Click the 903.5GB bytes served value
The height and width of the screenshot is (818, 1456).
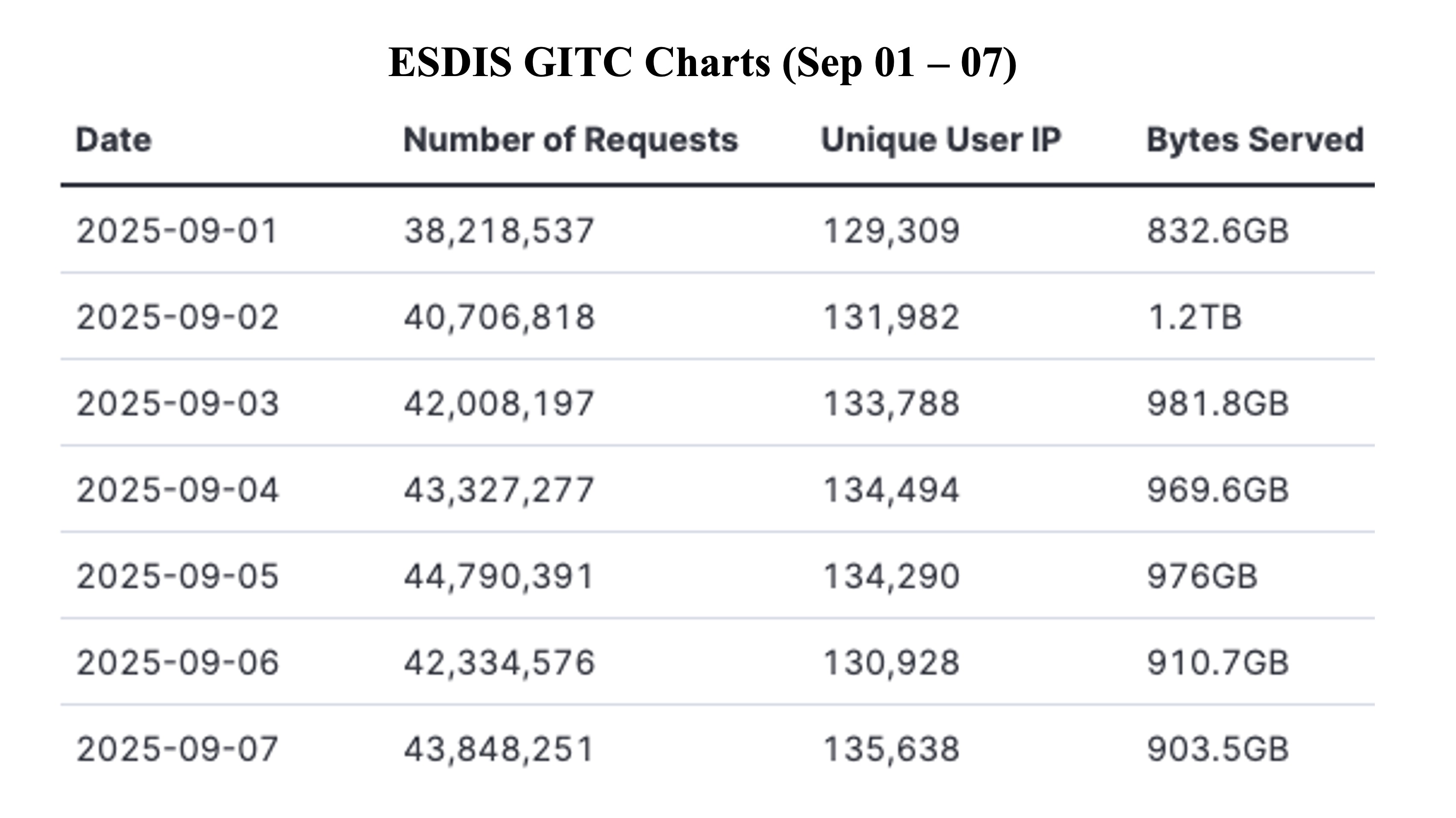tap(1218, 749)
